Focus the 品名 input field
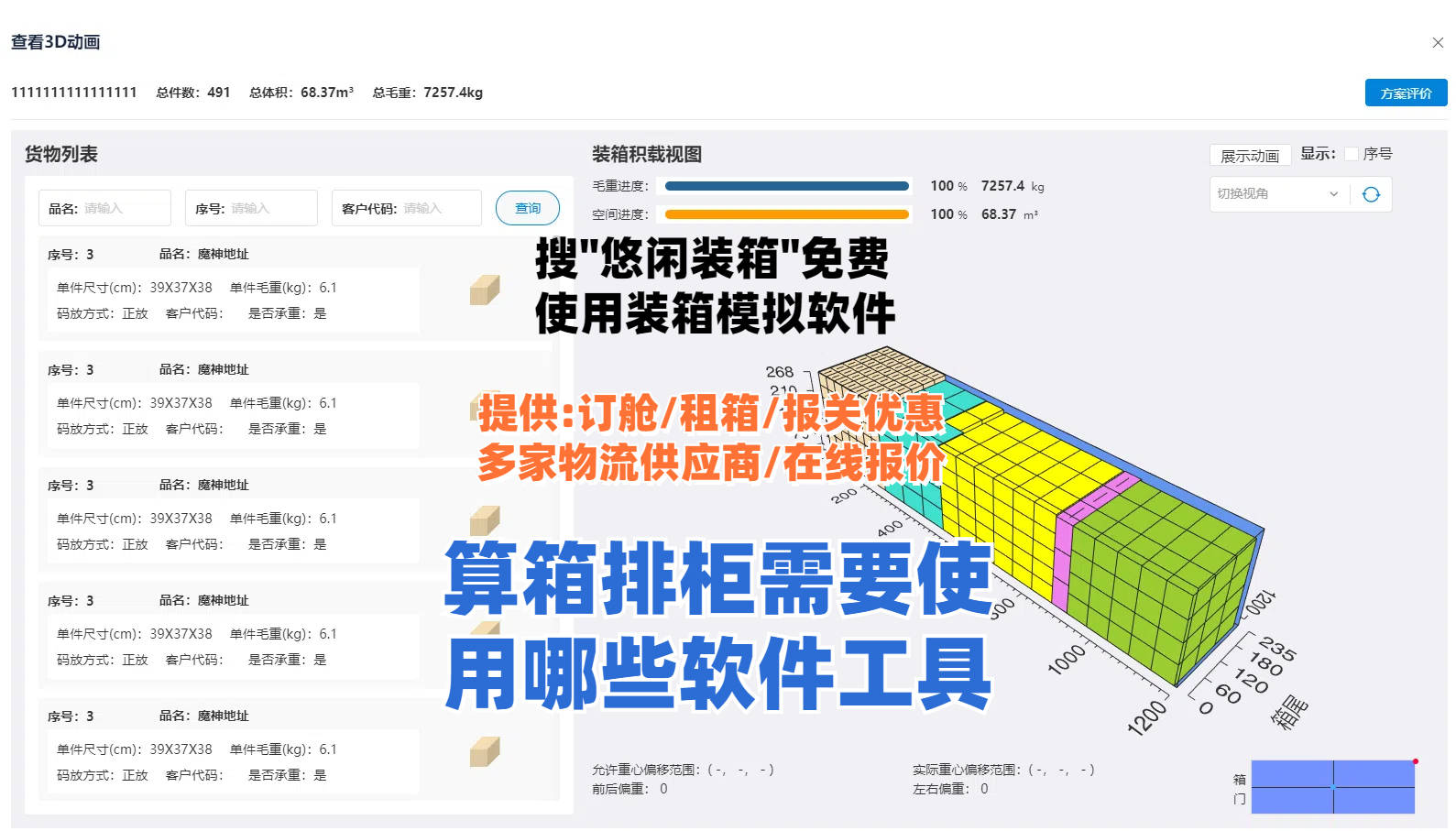1456x831 pixels. point(104,208)
